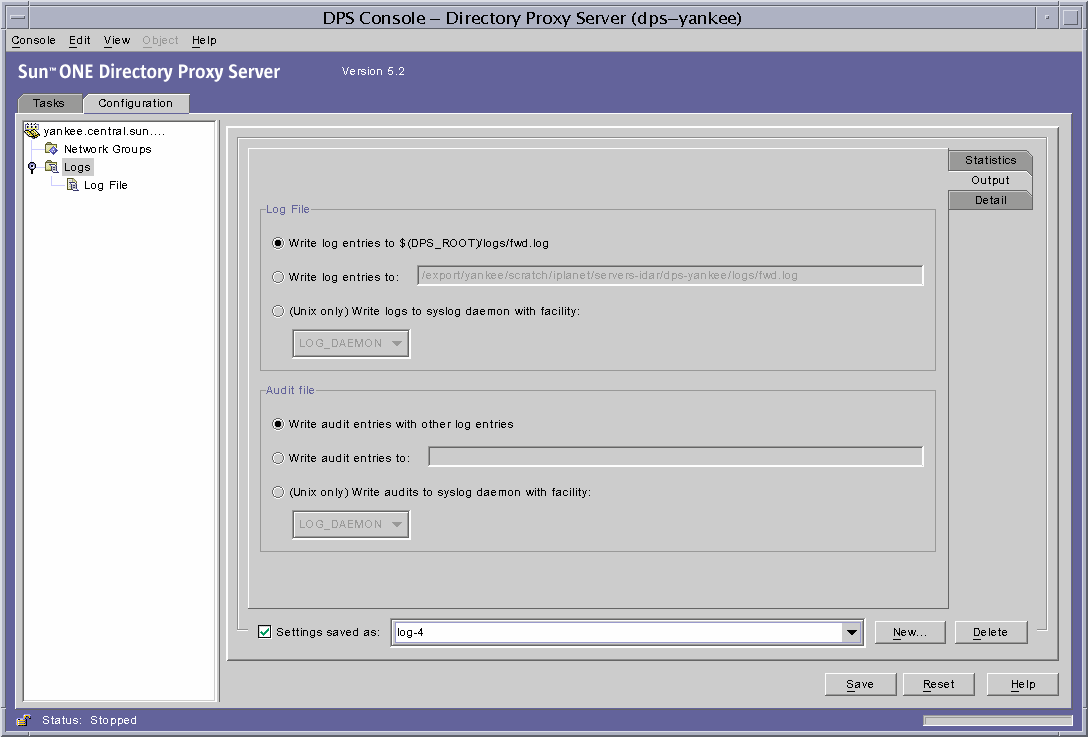Select 'Write logs to syslog daemon' radio
1088x737 pixels.
point(278,311)
